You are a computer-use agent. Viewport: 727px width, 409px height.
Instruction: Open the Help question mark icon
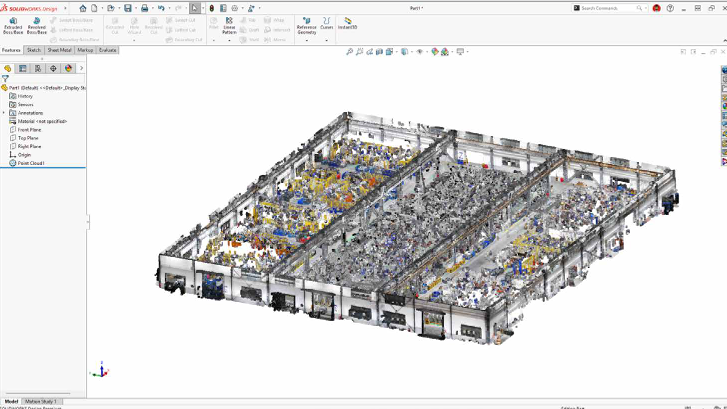click(x=670, y=8)
